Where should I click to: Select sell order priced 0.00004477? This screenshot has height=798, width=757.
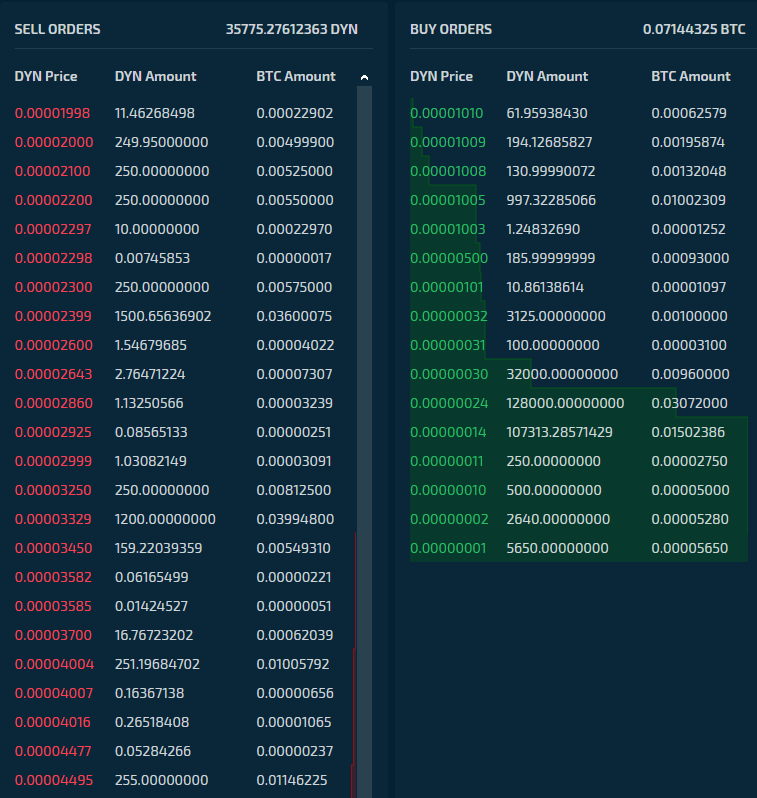[185, 751]
